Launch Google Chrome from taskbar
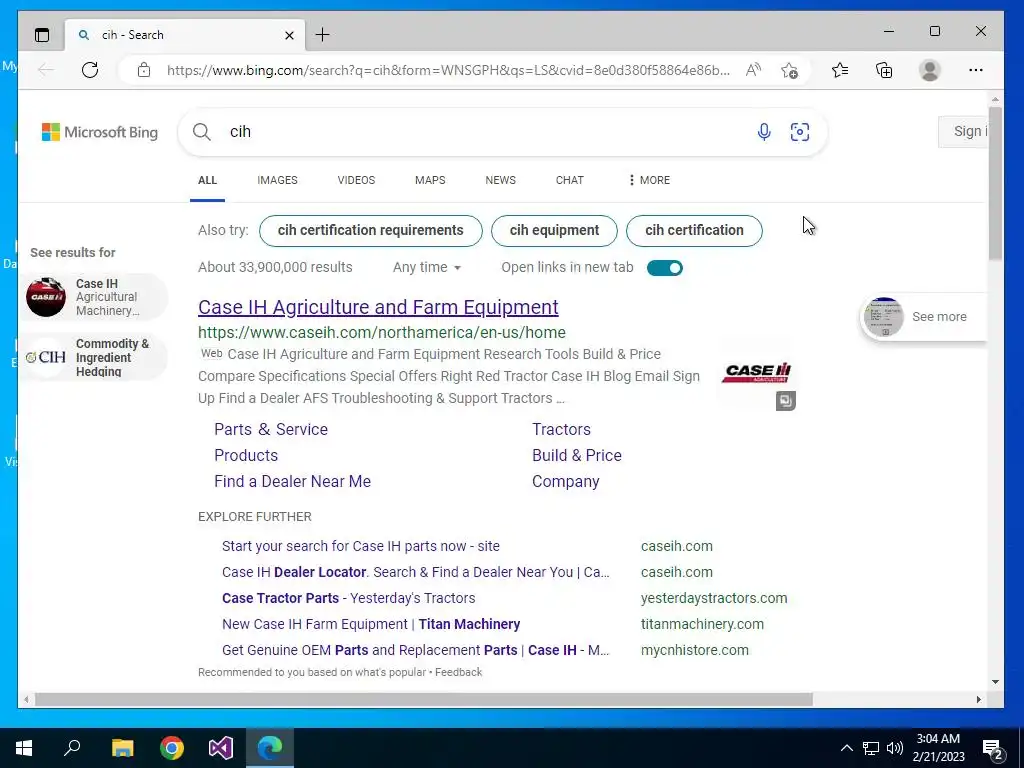1024x768 pixels. (x=172, y=748)
